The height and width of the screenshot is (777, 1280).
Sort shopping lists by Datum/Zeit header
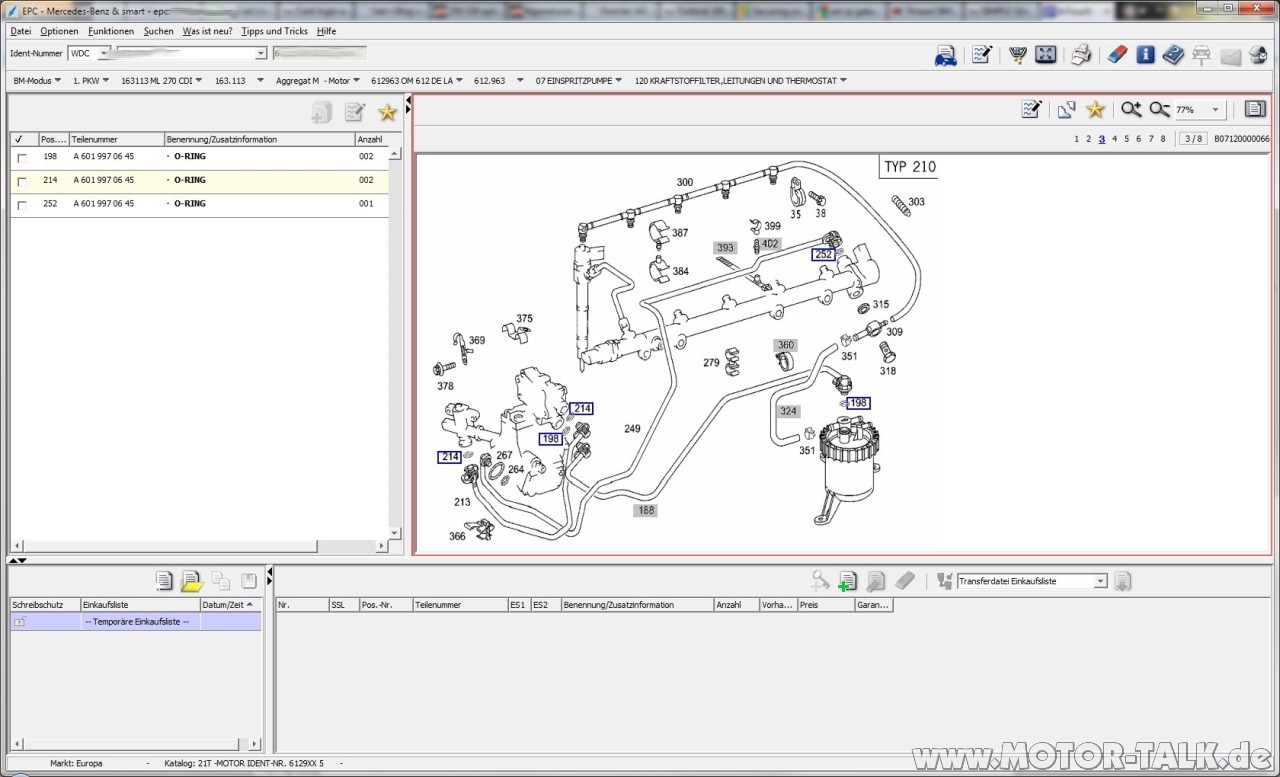click(x=229, y=605)
